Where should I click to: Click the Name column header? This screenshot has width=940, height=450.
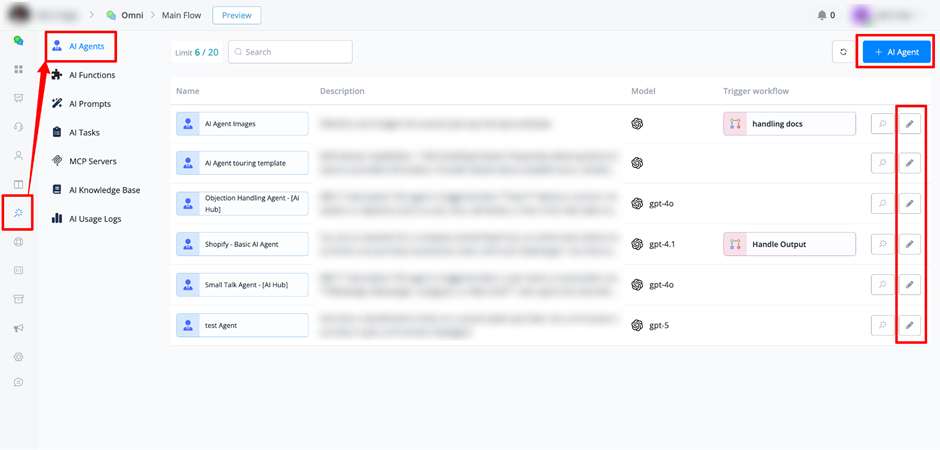coord(188,92)
